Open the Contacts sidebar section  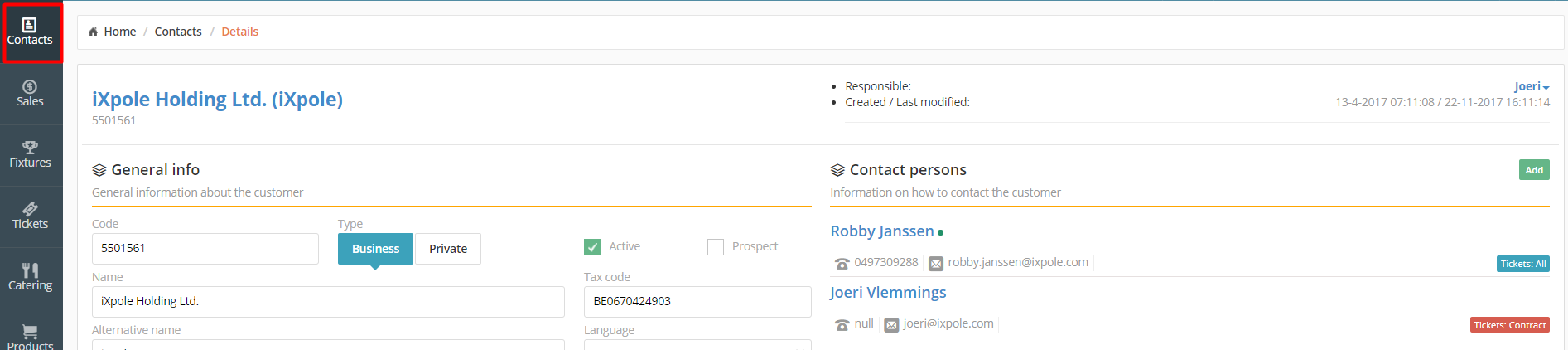tap(31, 32)
